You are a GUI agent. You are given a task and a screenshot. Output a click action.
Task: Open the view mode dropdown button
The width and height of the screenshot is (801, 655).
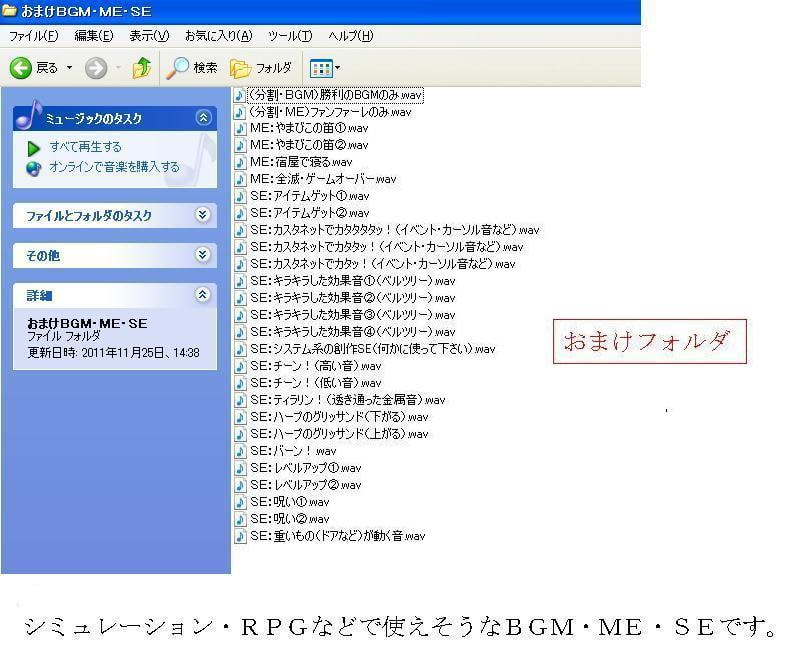[x=325, y=68]
